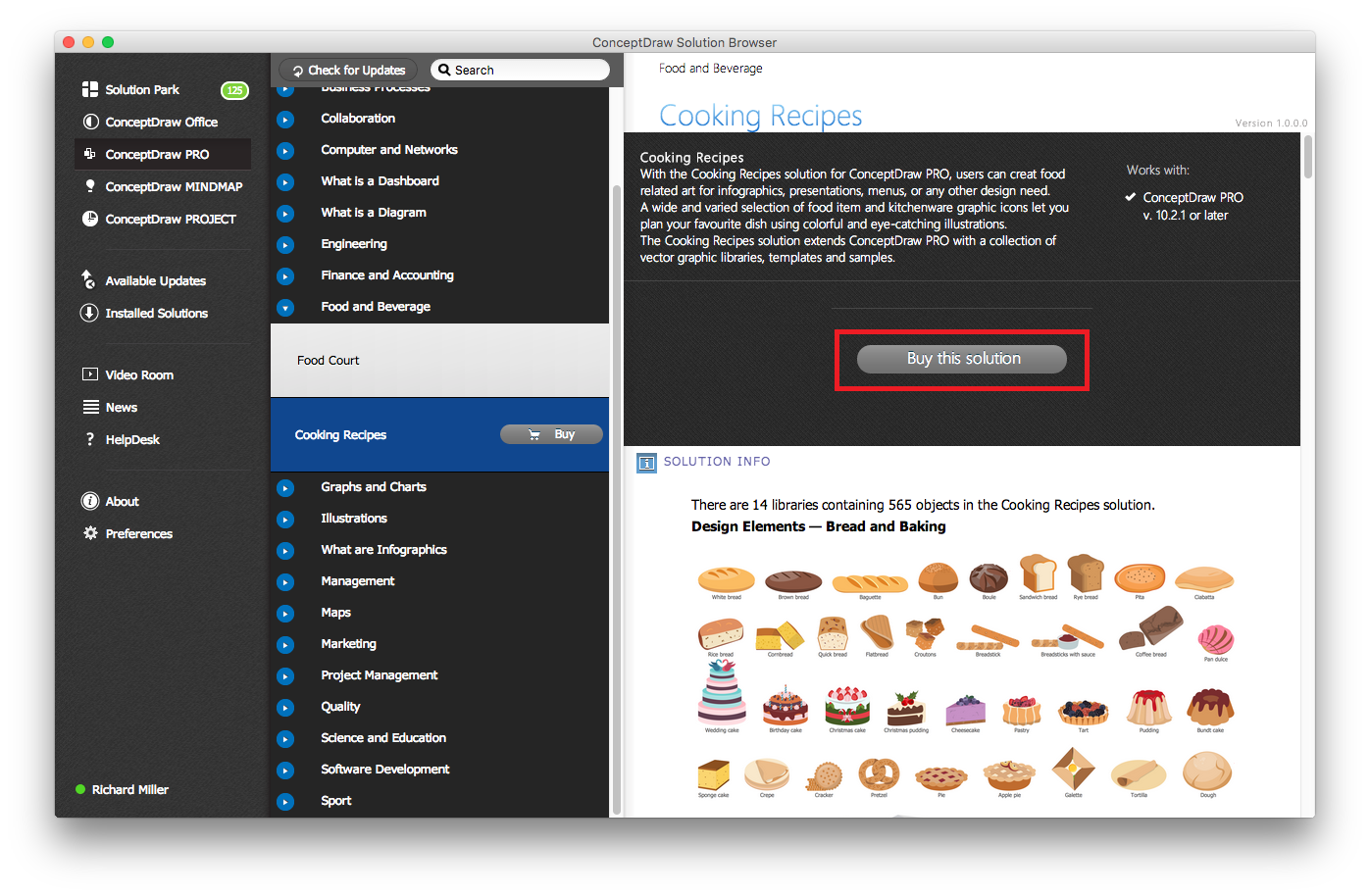Open the Video Room icon
Image resolution: width=1370 pixels, height=896 pixels.
90,374
